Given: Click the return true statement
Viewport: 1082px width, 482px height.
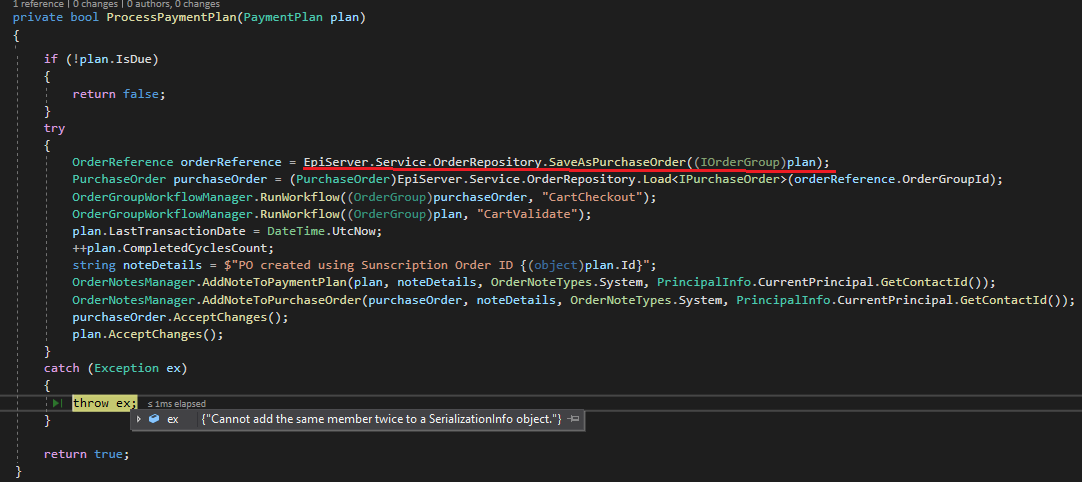Looking at the screenshot, I should [86, 454].
